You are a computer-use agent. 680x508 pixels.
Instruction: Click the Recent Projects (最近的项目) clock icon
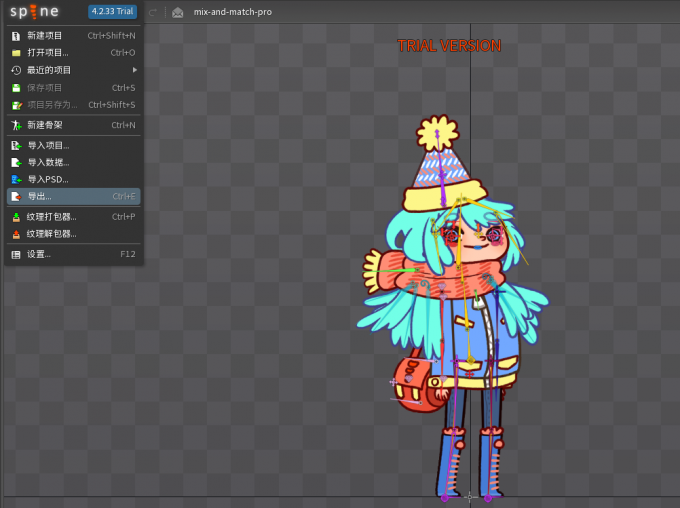(16, 70)
